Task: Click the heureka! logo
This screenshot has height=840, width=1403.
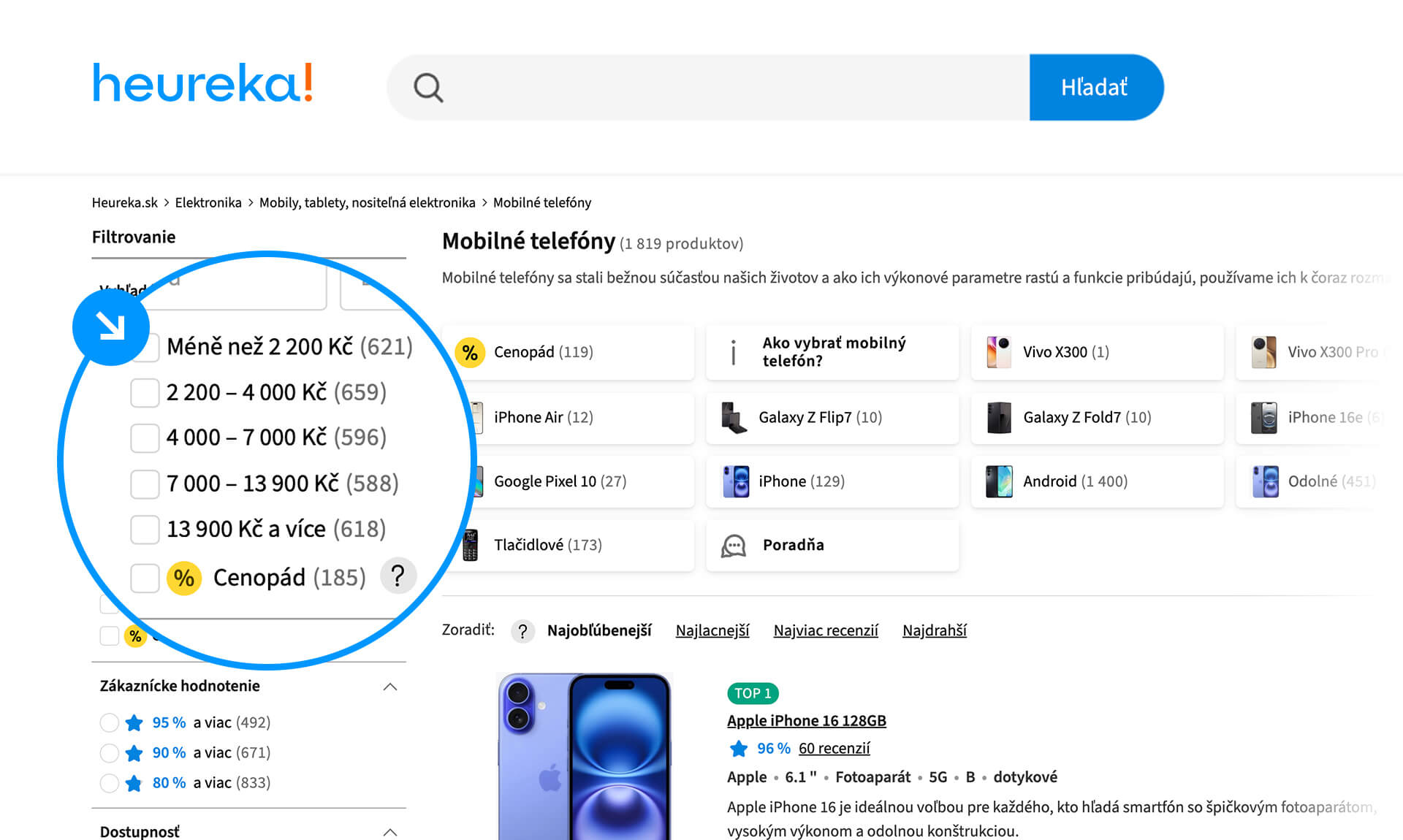Action: tap(202, 83)
